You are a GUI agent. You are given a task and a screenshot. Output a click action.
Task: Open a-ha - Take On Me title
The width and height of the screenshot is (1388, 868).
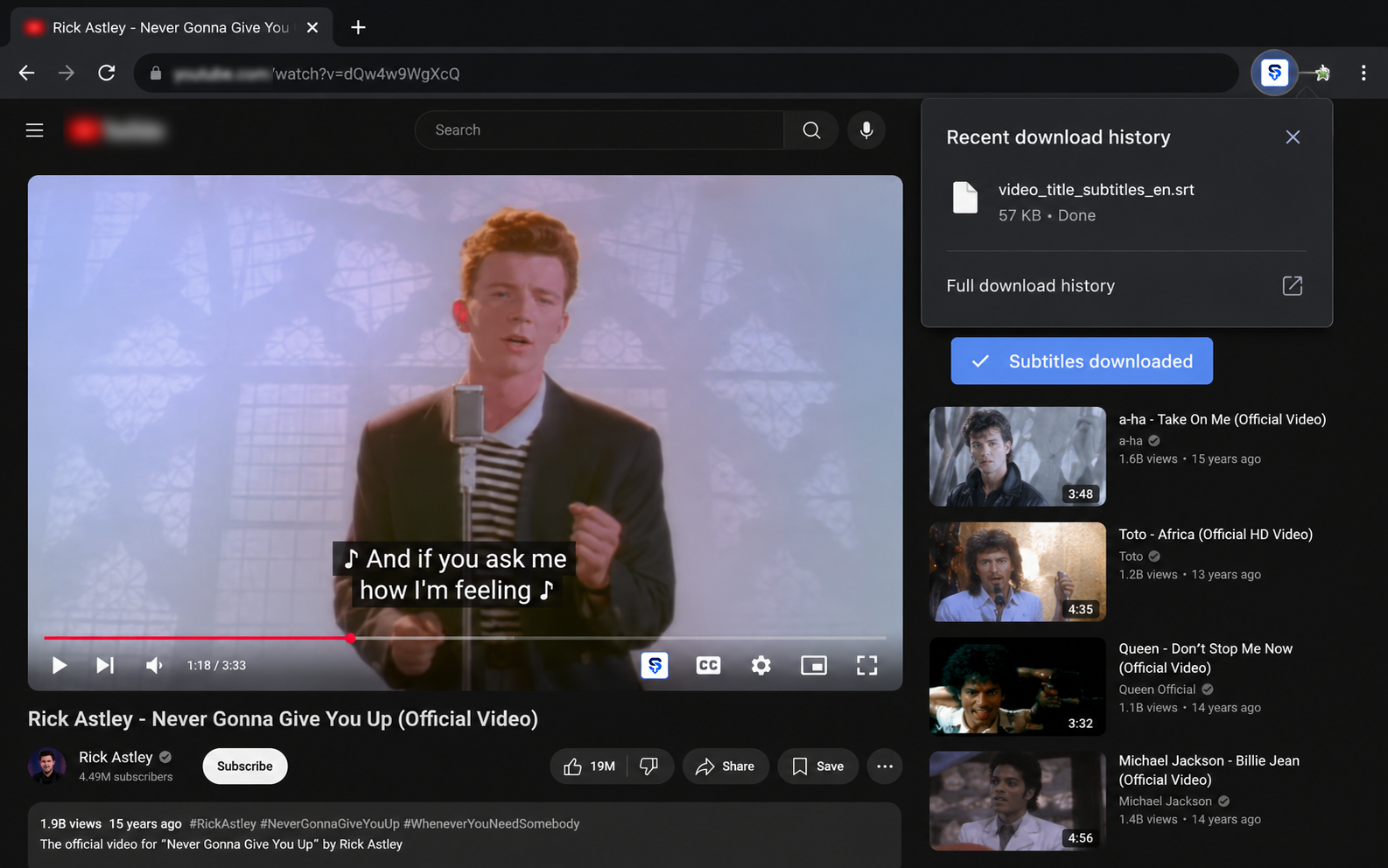[x=1223, y=420]
